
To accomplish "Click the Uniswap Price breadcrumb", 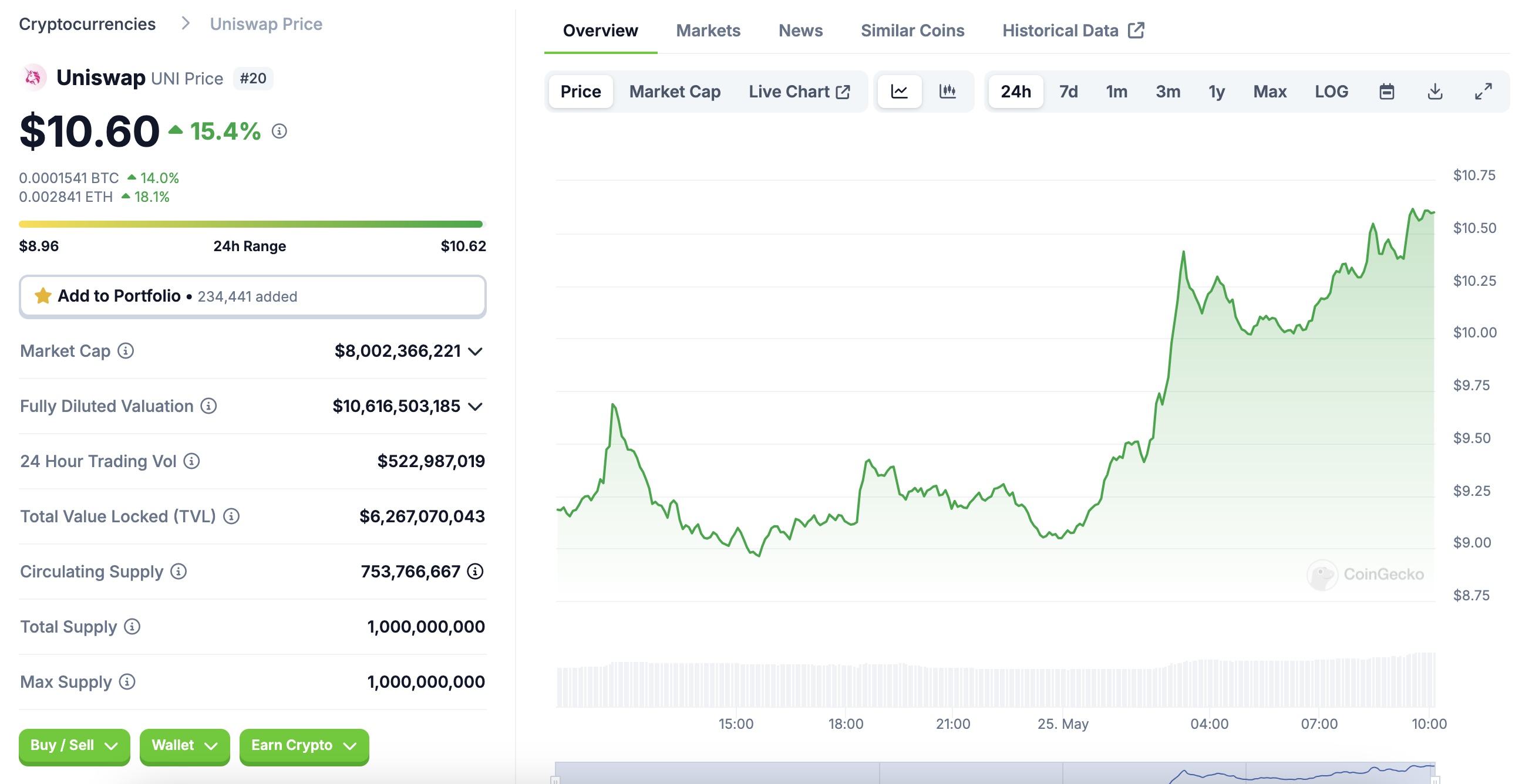I will (266, 23).
